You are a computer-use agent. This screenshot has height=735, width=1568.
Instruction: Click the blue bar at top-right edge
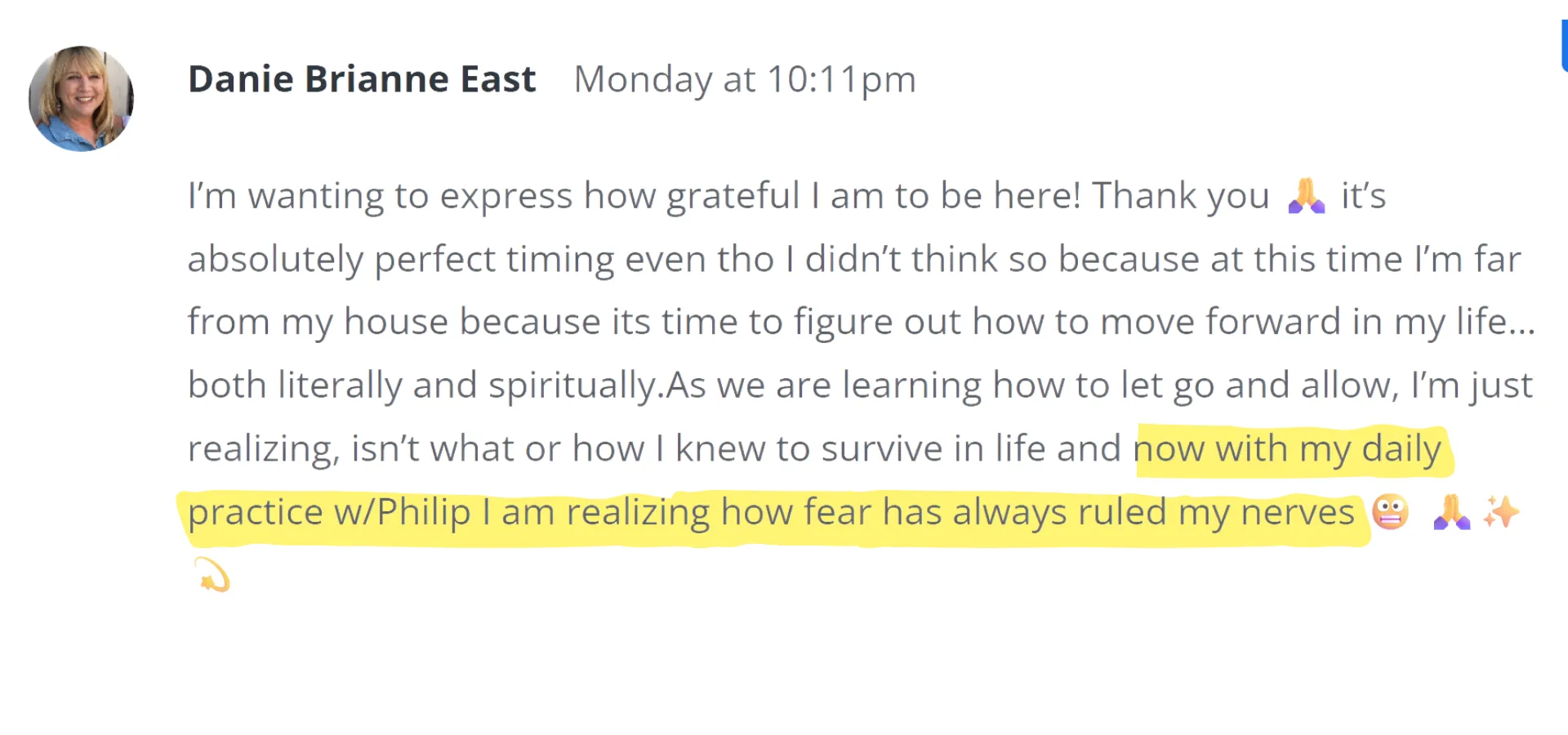(1563, 45)
